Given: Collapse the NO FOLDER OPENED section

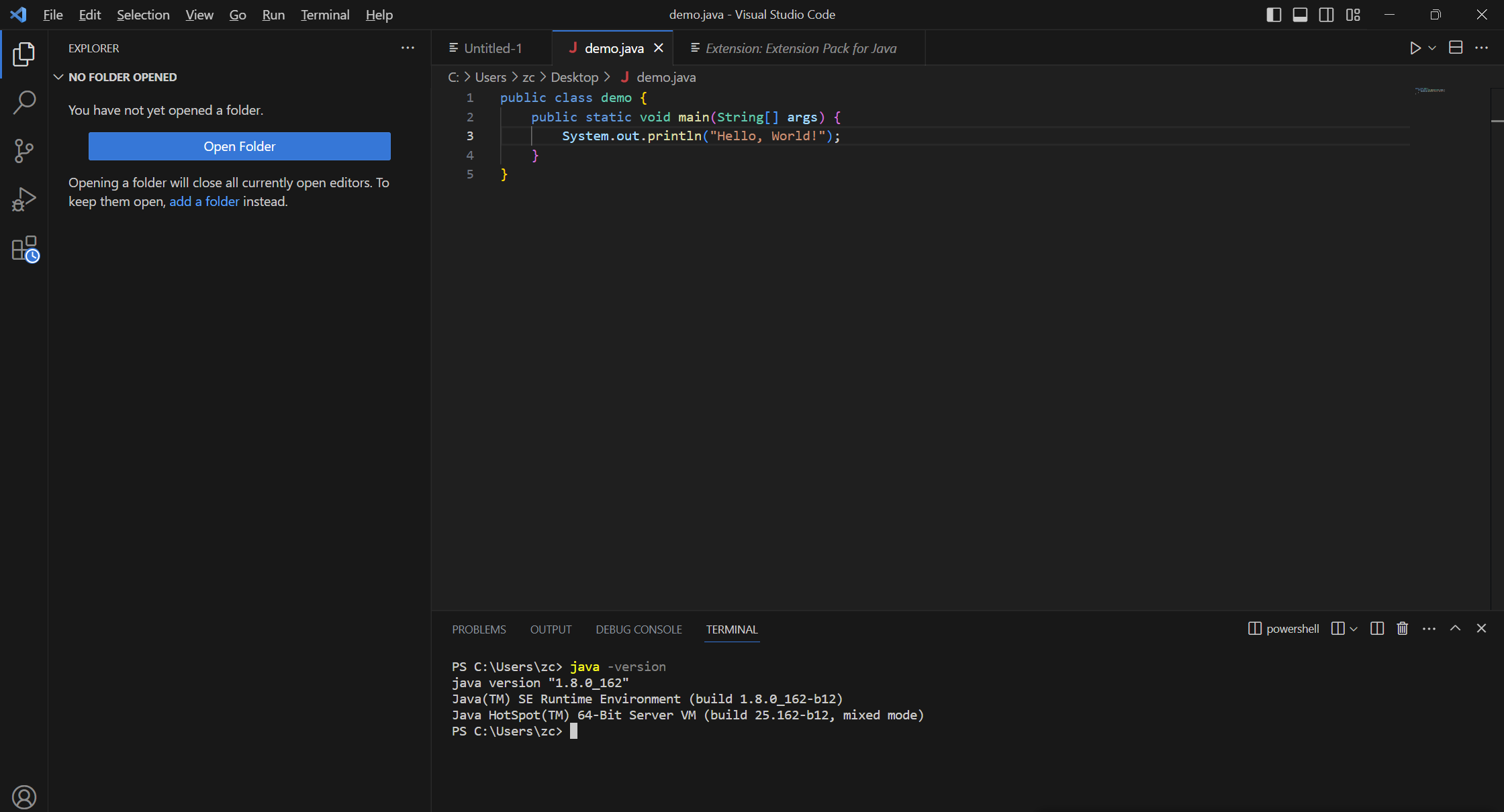Looking at the screenshot, I should tap(58, 77).
